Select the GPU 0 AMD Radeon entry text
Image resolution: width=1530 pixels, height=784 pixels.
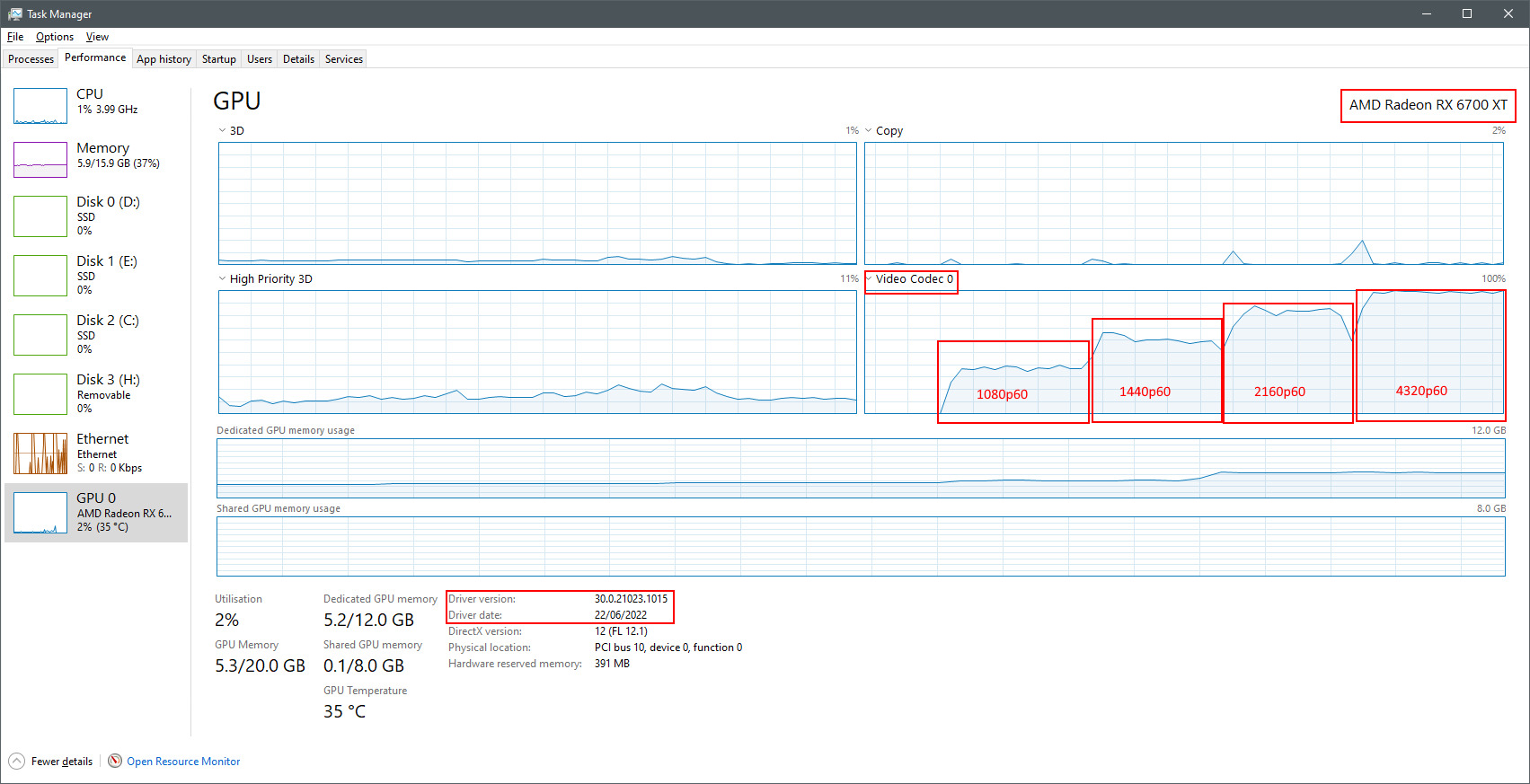point(124,512)
